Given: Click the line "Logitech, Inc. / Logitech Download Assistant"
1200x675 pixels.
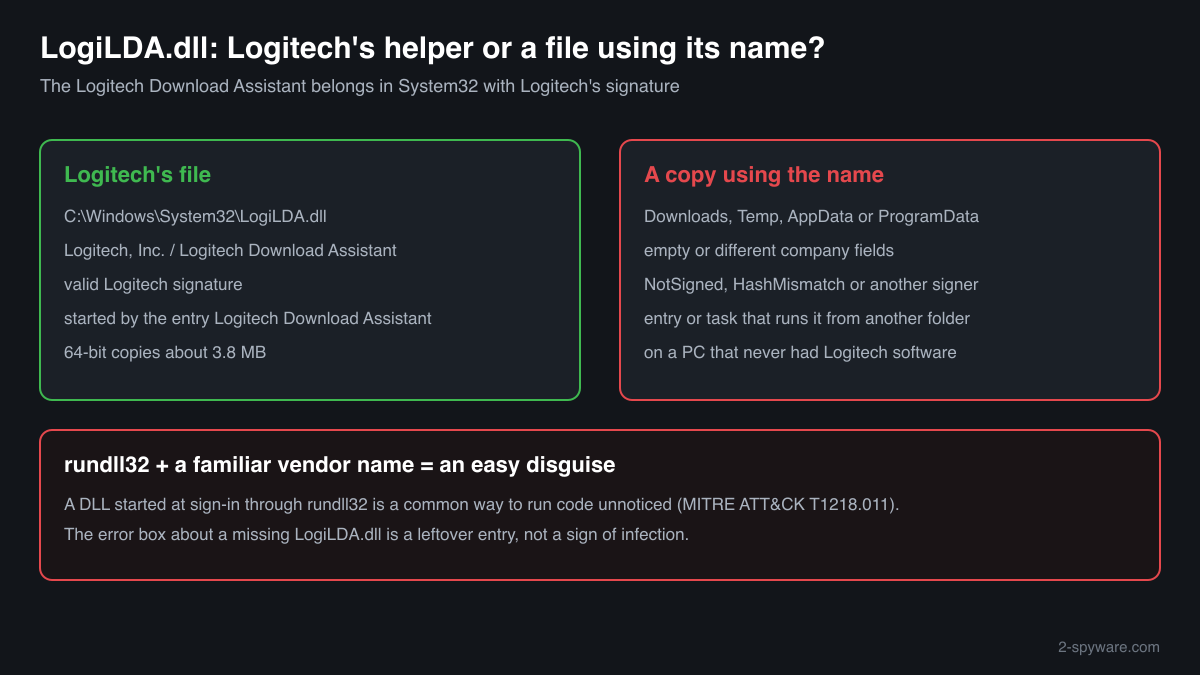Looking at the screenshot, I should (x=230, y=250).
